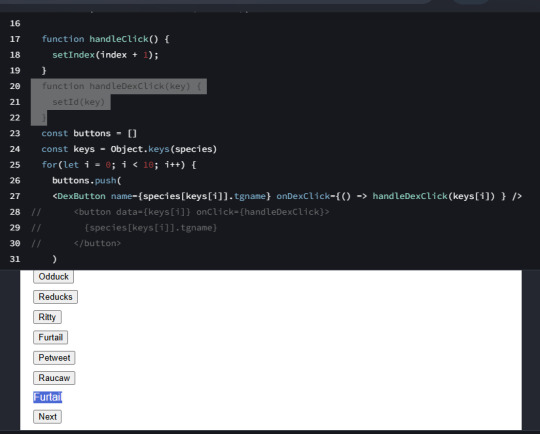Click line number 31 in gutter
Screen dimensions: 540x434
coord(15,259)
